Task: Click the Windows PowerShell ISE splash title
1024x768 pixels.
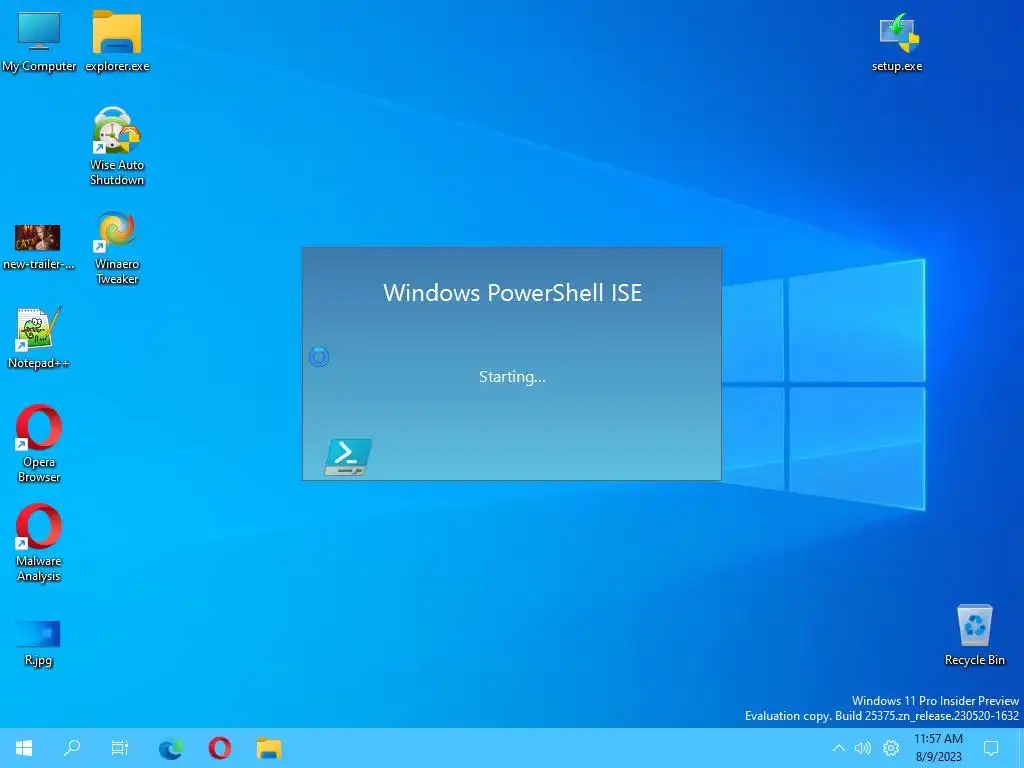Action: (x=513, y=293)
